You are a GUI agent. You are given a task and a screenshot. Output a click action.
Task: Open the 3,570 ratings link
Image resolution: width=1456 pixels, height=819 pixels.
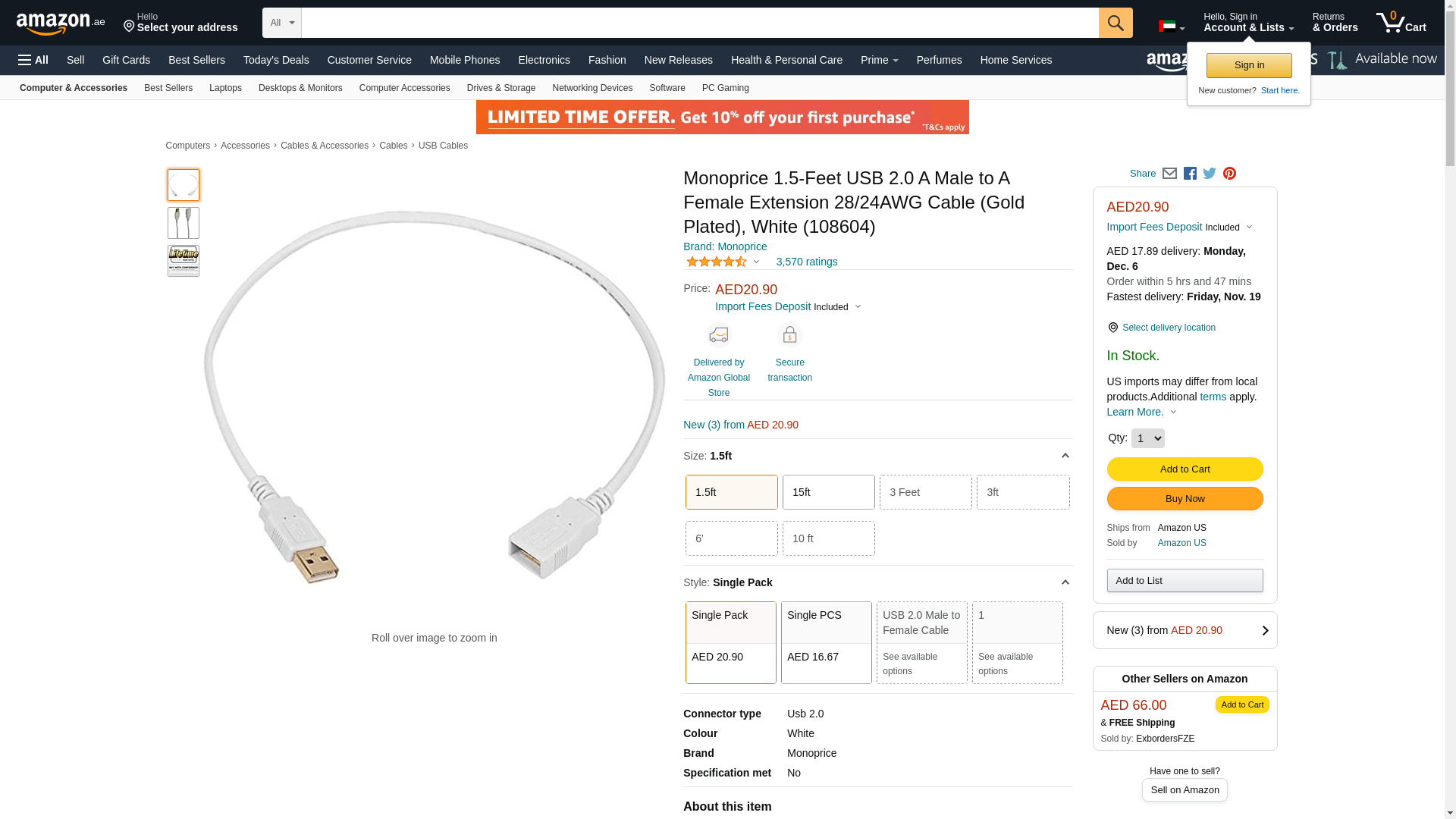(x=806, y=262)
